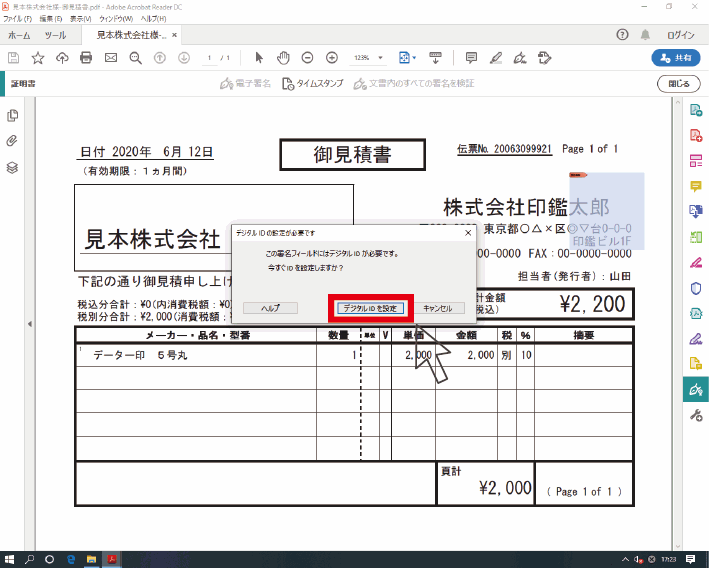Print the document via the printer icon

pos(86,58)
